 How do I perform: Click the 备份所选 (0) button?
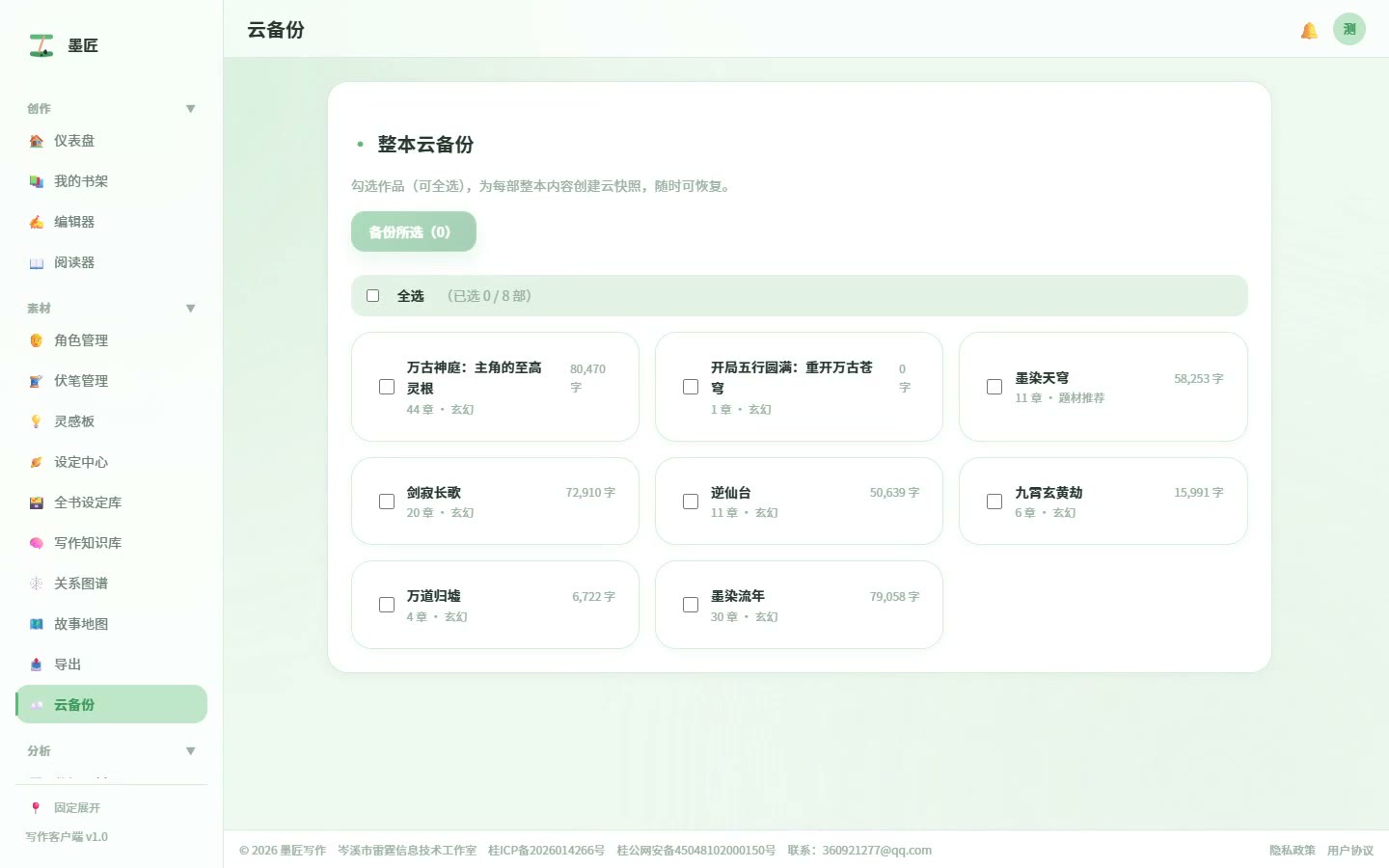coord(414,231)
